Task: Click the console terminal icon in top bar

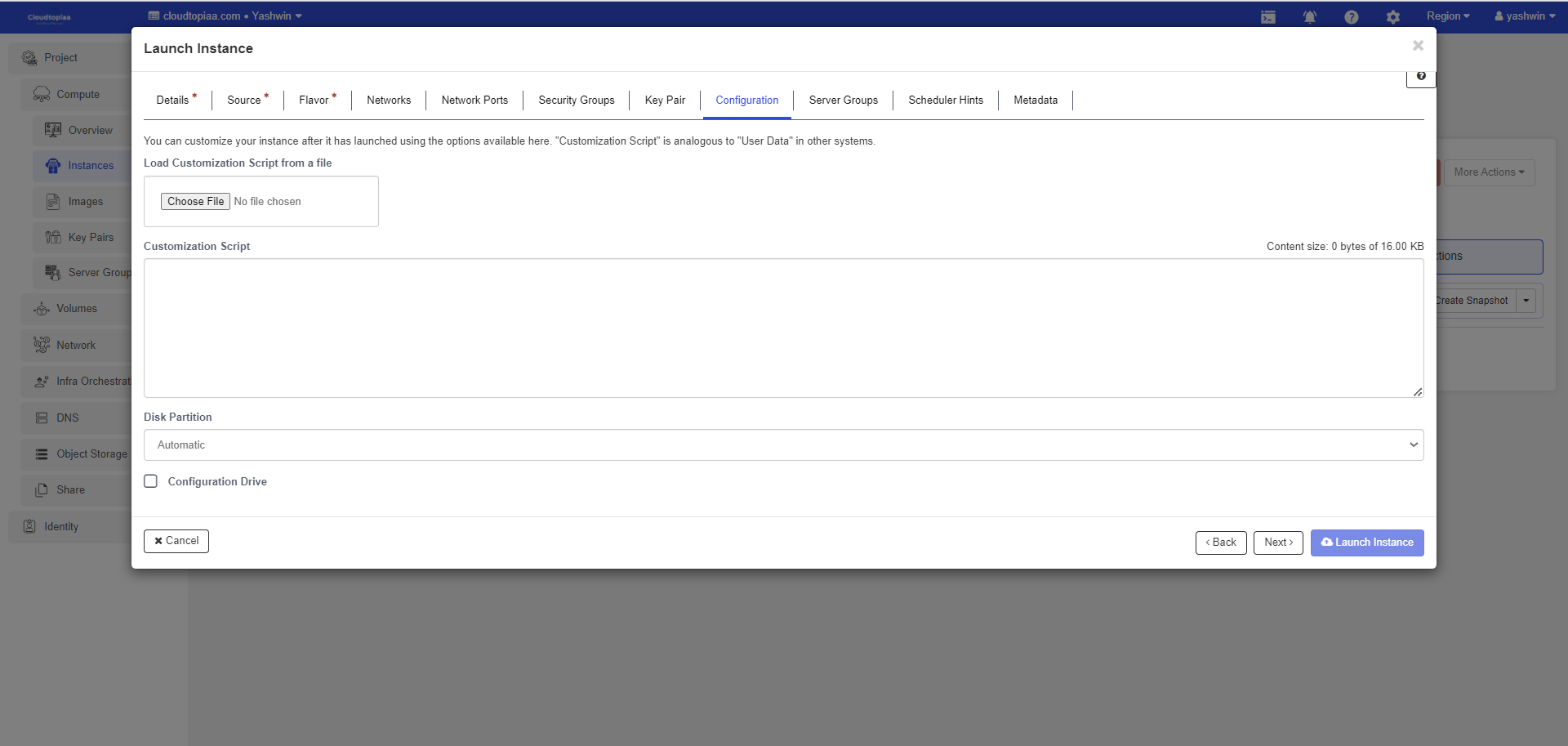Action: point(1267,17)
